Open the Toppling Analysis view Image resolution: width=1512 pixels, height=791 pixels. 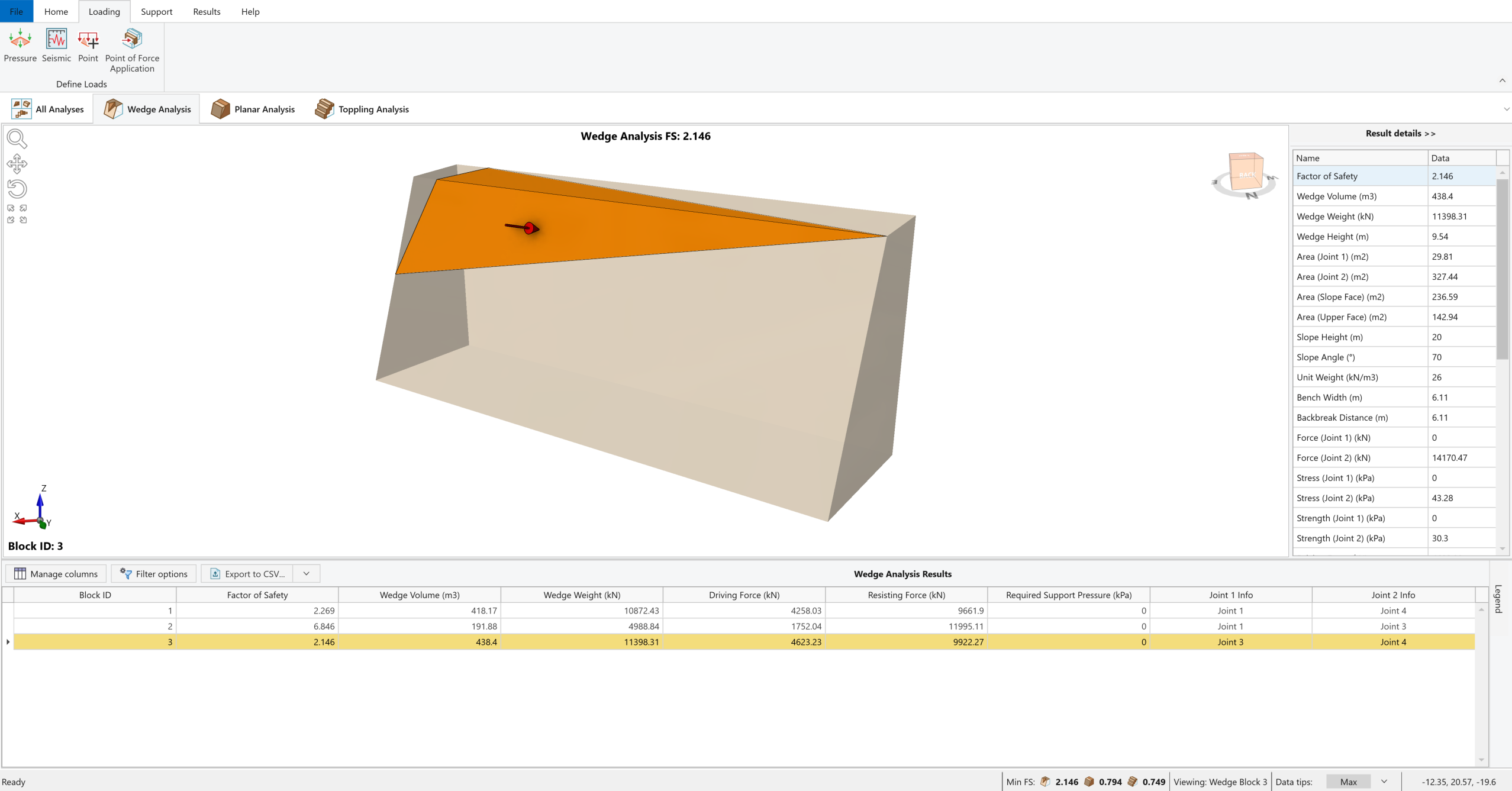[x=362, y=109]
